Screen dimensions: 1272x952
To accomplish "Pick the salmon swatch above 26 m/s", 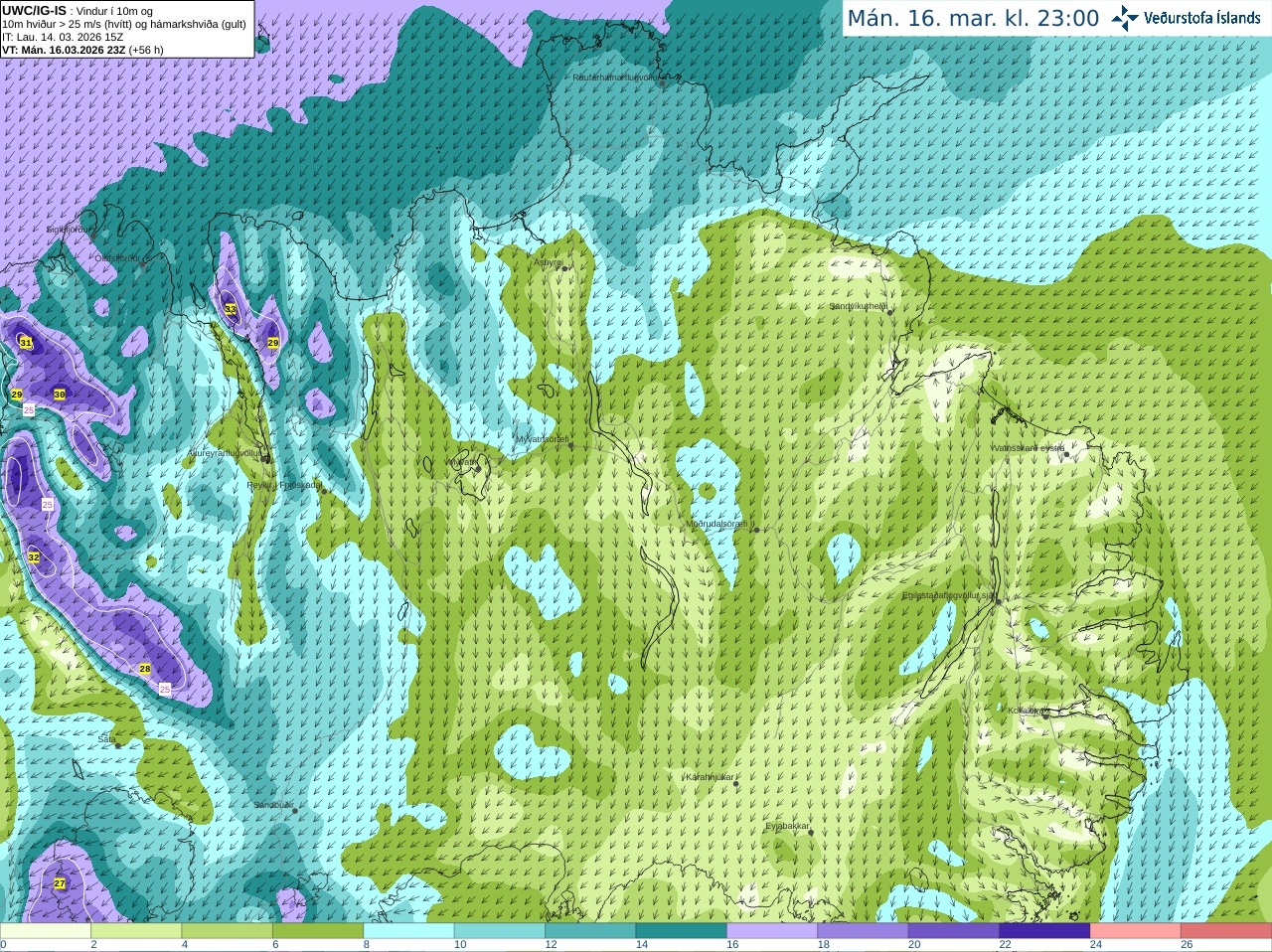I will click(x=1226, y=931).
